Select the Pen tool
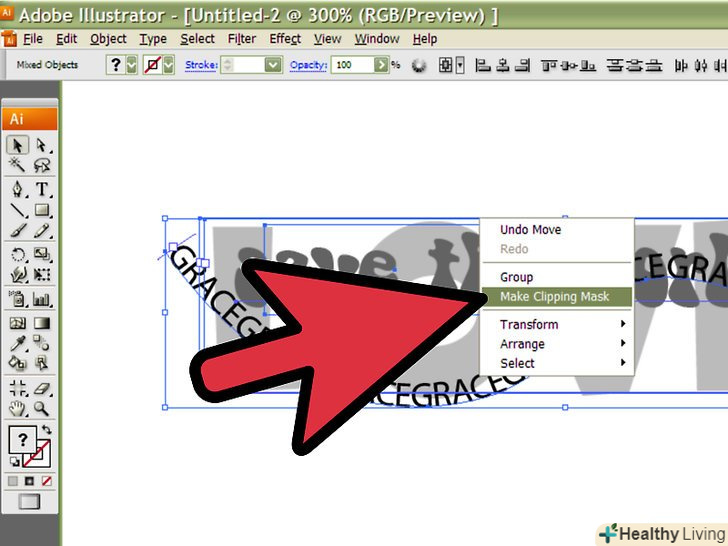Screen dimensions: 728x546 point(18,189)
